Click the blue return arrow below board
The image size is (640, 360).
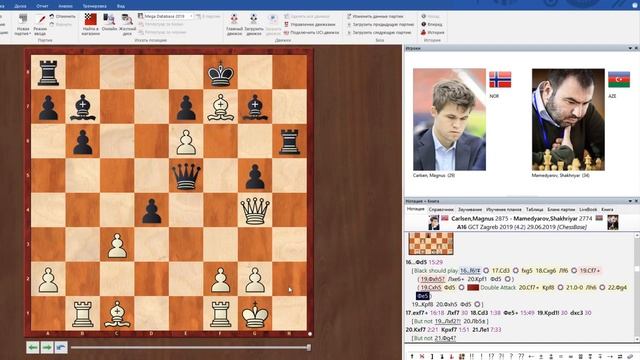pyautogui.click(x=61, y=347)
